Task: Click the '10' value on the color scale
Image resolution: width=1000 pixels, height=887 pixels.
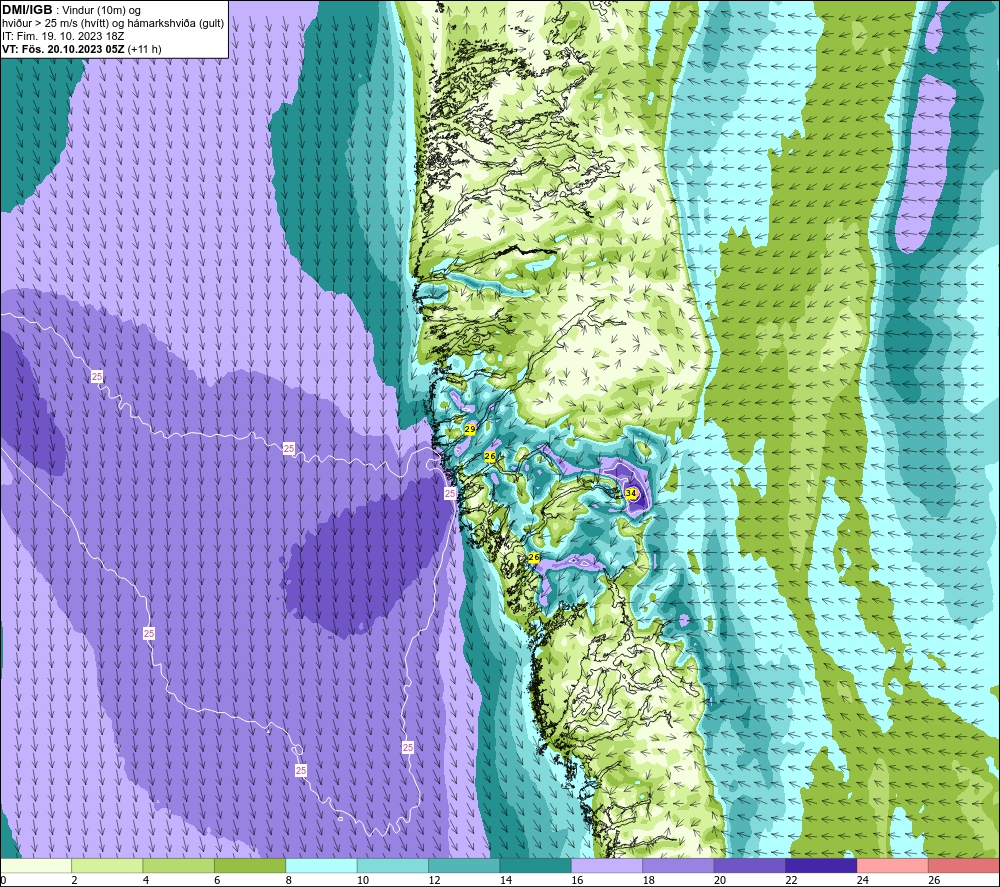Action: pos(363,880)
